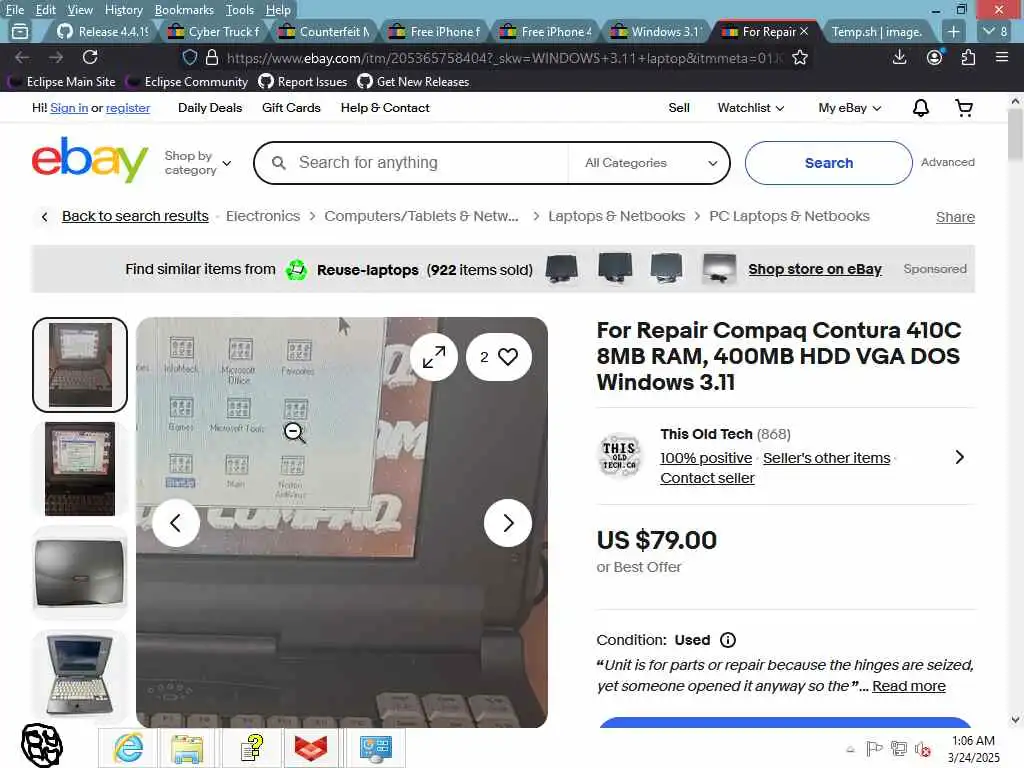This screenshot has width=1024, height=768.
Task: Reload the page with the refresh icon
Action: click(x=90, y=57)
